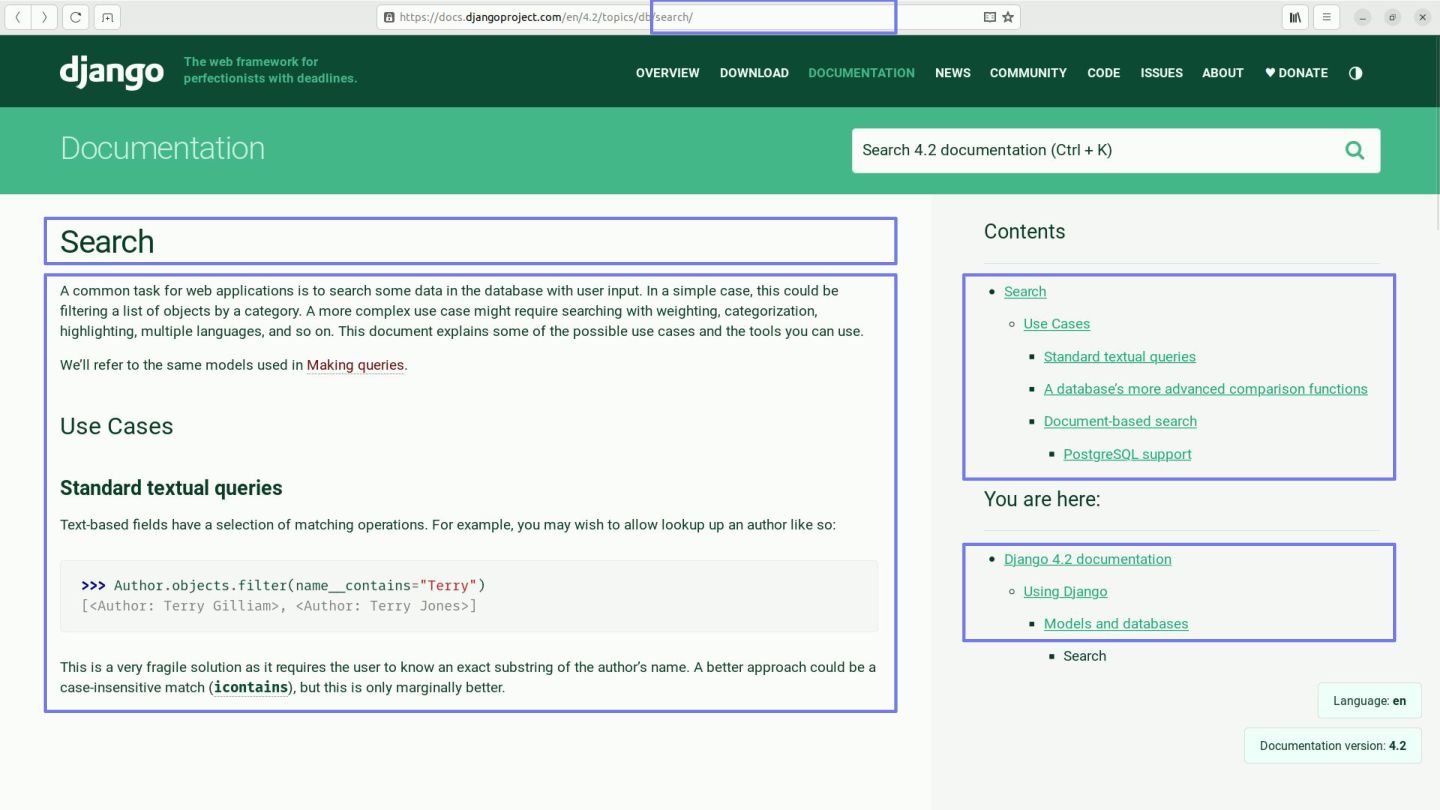This screenshot has height=810, width=1440.
Task: Open the Code nav item
Action: (1104, 73)
